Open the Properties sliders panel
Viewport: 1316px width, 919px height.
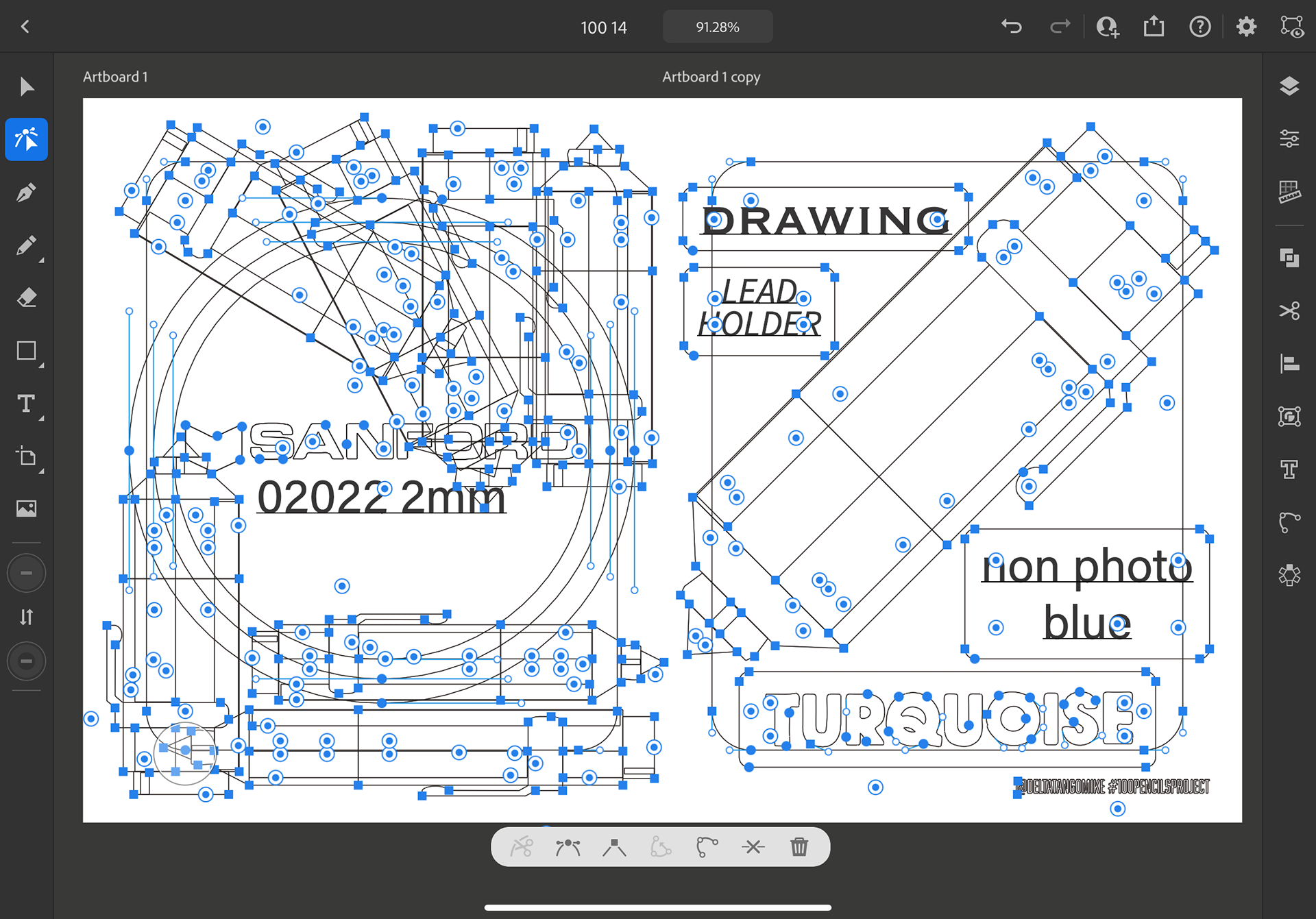click(x=1289, y=139)
